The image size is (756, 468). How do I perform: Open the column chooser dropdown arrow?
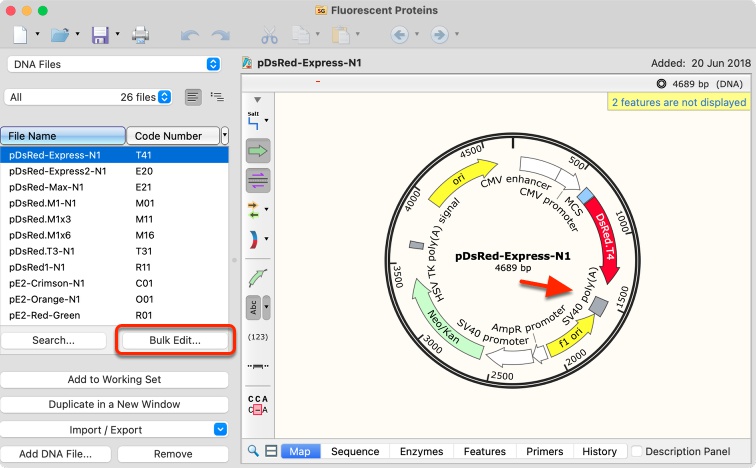225,136
